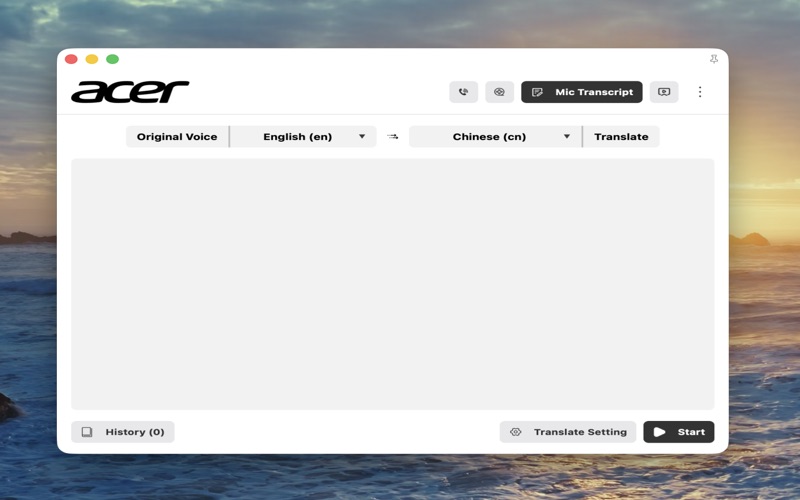This screenshot has width=800, height=500.
Task: Click inside the empty transcript area
Action: click(x=392, y=284)
